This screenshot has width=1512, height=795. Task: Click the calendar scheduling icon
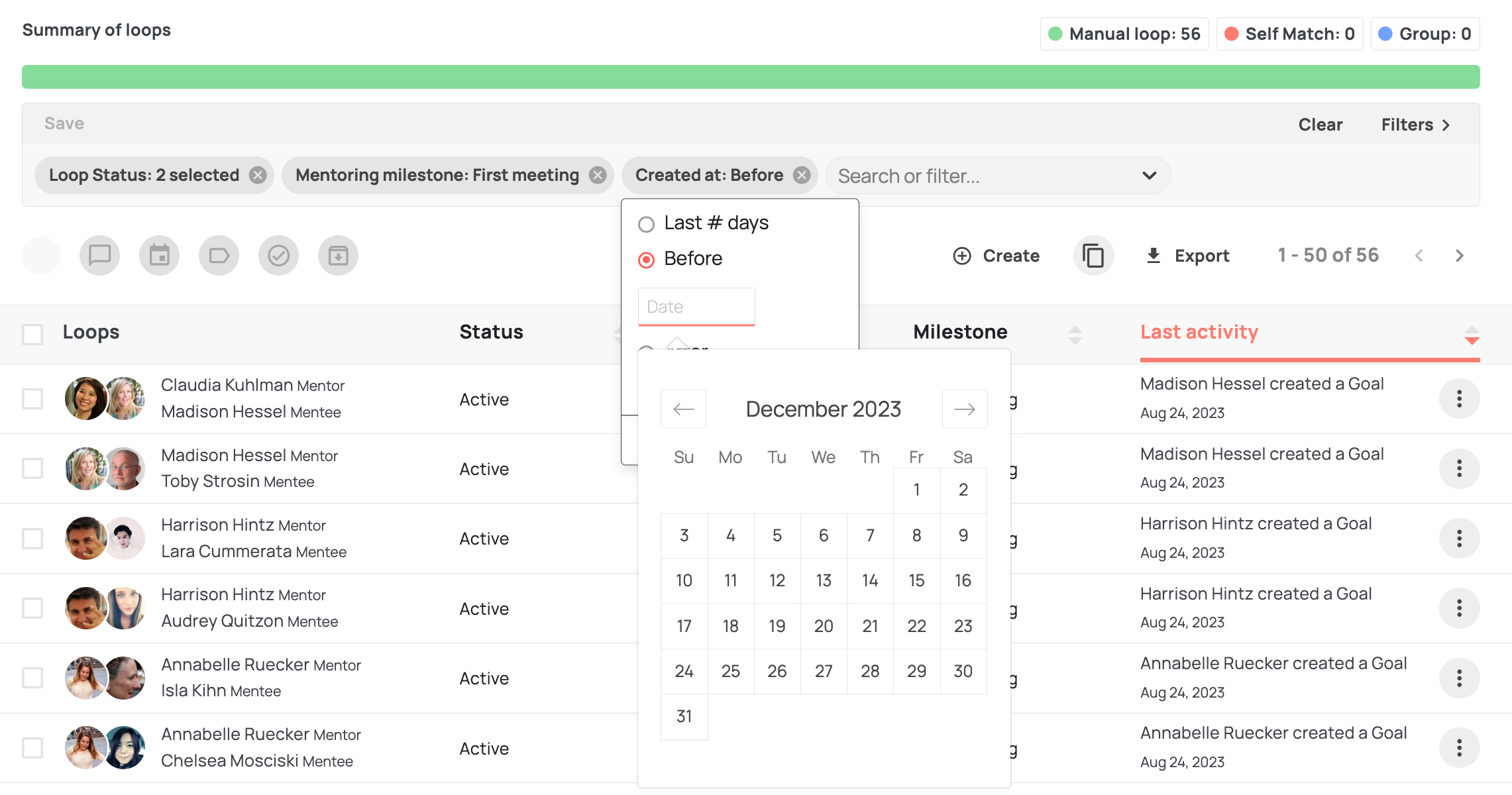coord(159,255)
